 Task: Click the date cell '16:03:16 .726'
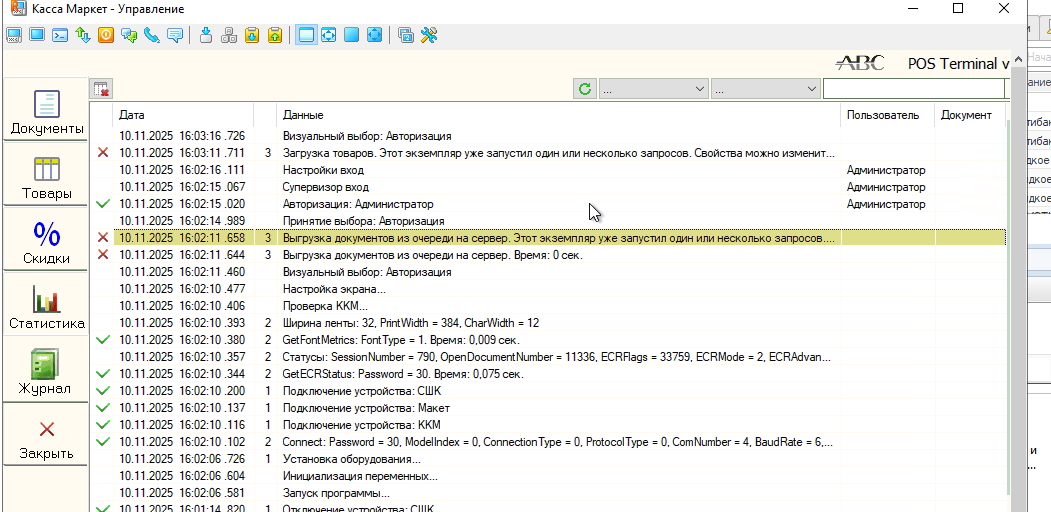point(182,136)
